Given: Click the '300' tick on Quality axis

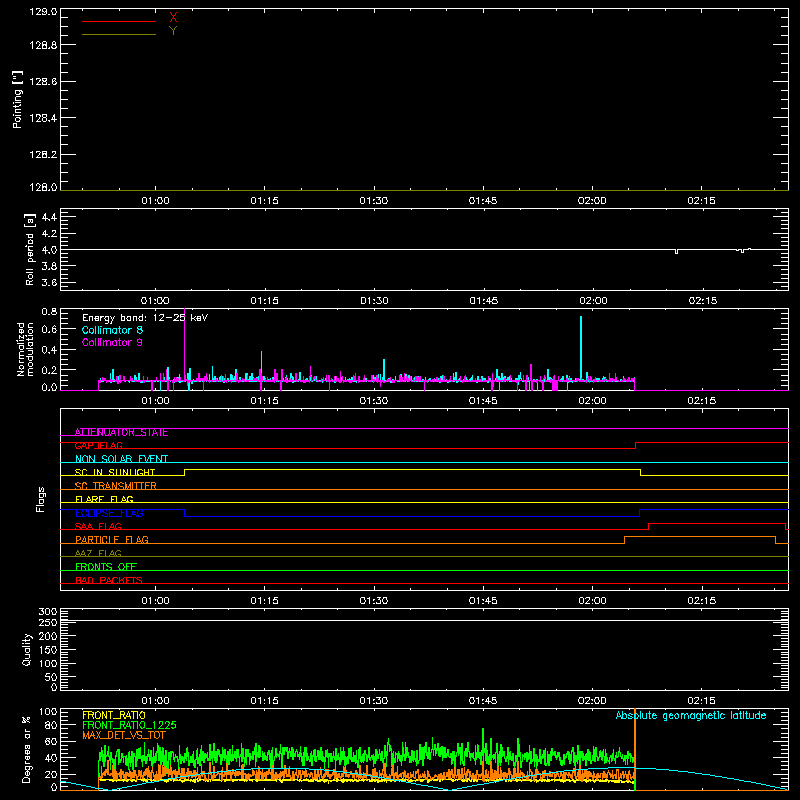Looking at the screenshot, I should (48, 612).
